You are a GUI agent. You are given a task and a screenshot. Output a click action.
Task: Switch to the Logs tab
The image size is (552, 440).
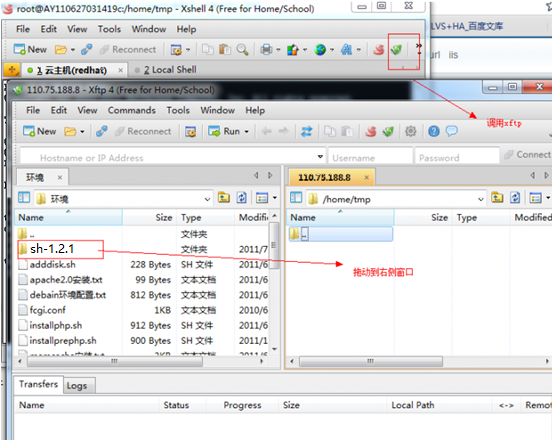(x=77, y=386)
